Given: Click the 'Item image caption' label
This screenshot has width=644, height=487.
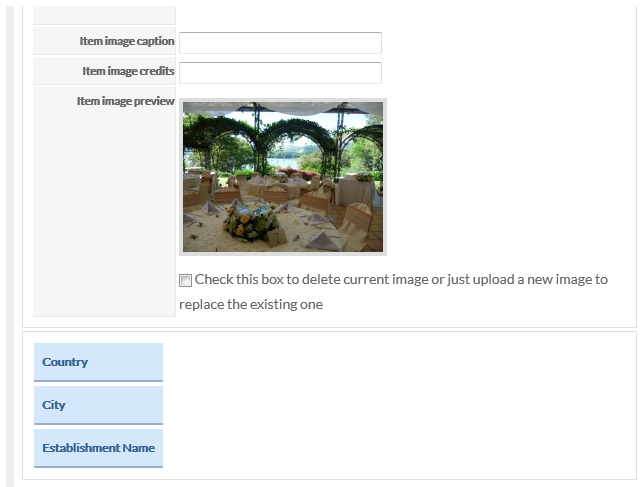Looking at the screenshot, I should point(127,41).
